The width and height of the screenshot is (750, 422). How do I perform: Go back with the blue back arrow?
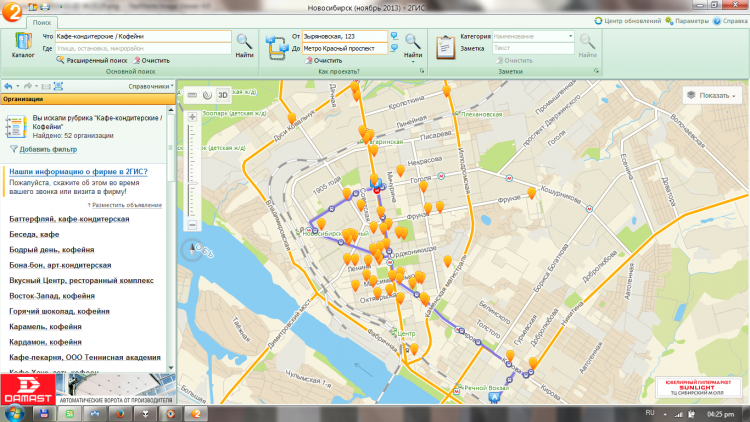pyautogui.click(x=8, y=86)
